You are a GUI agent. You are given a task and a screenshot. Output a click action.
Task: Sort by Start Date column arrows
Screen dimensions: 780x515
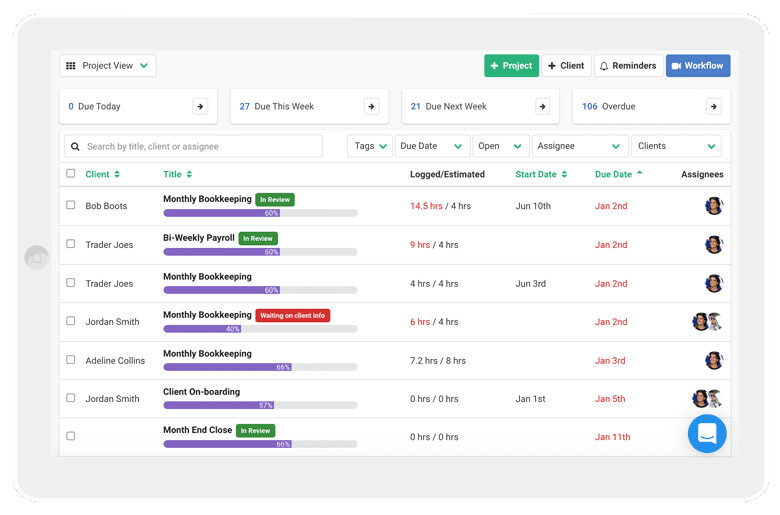pyautogui.click(x=564, y=174)
